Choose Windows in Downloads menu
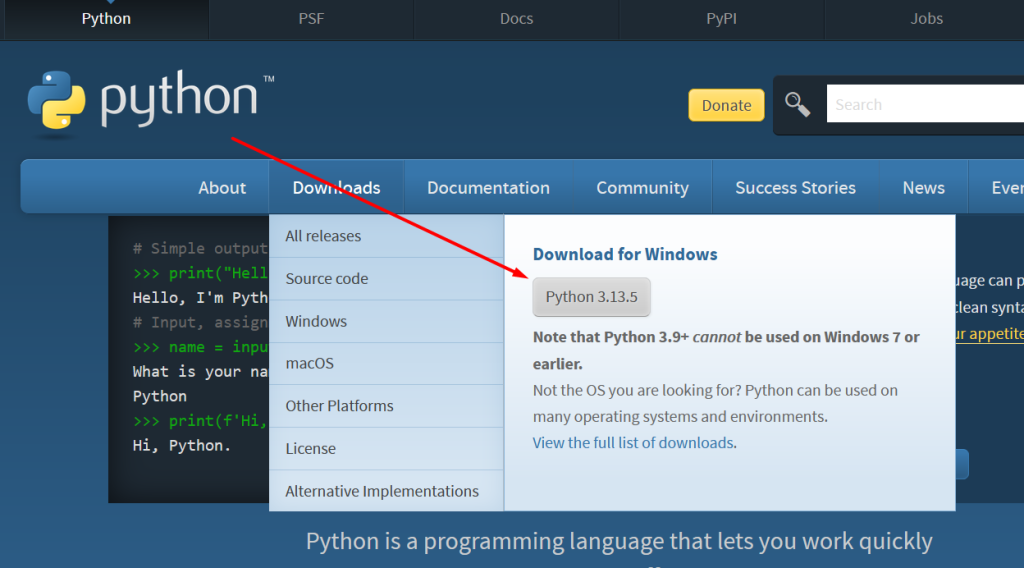1024x568 pixels. [386, 321]
